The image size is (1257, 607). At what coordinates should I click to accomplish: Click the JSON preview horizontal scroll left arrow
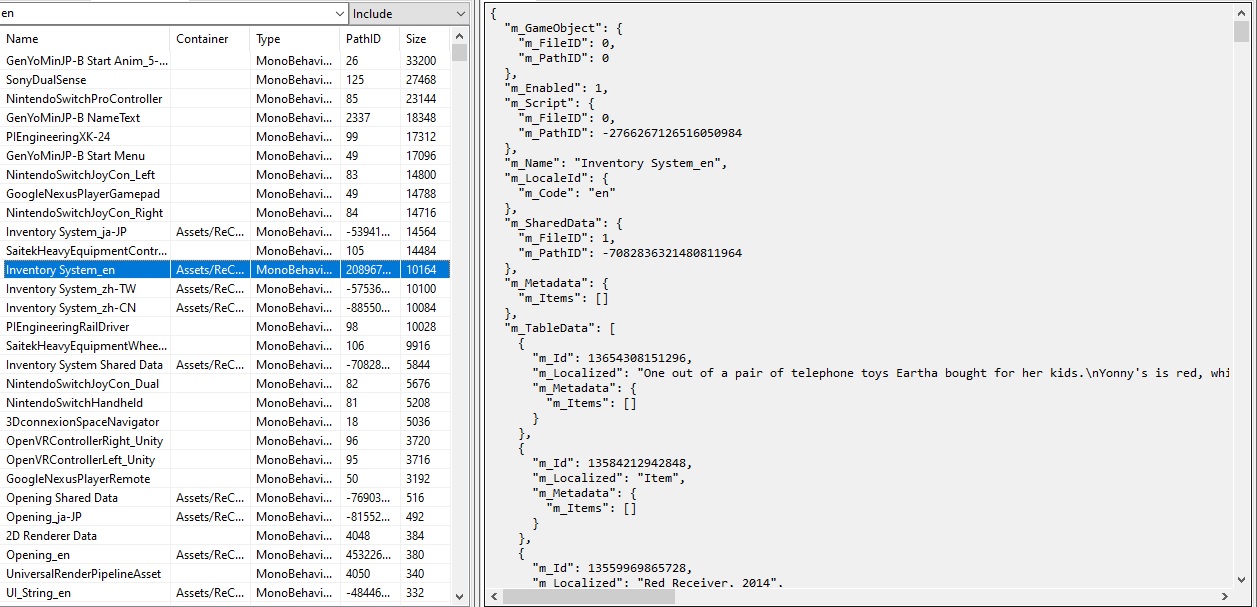pyautogui.click(x=493, y=597)
